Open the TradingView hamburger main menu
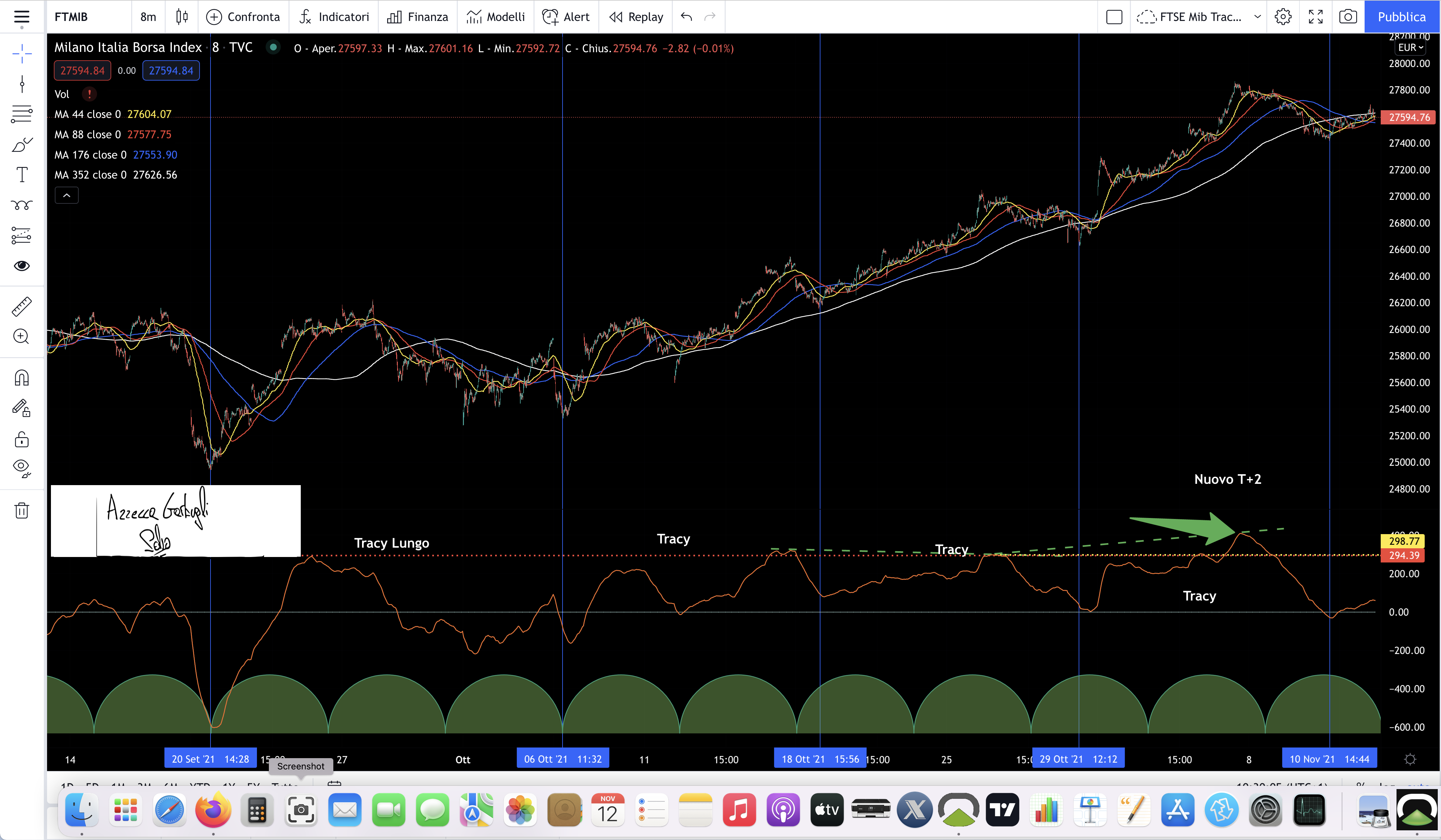 point(22,17)
